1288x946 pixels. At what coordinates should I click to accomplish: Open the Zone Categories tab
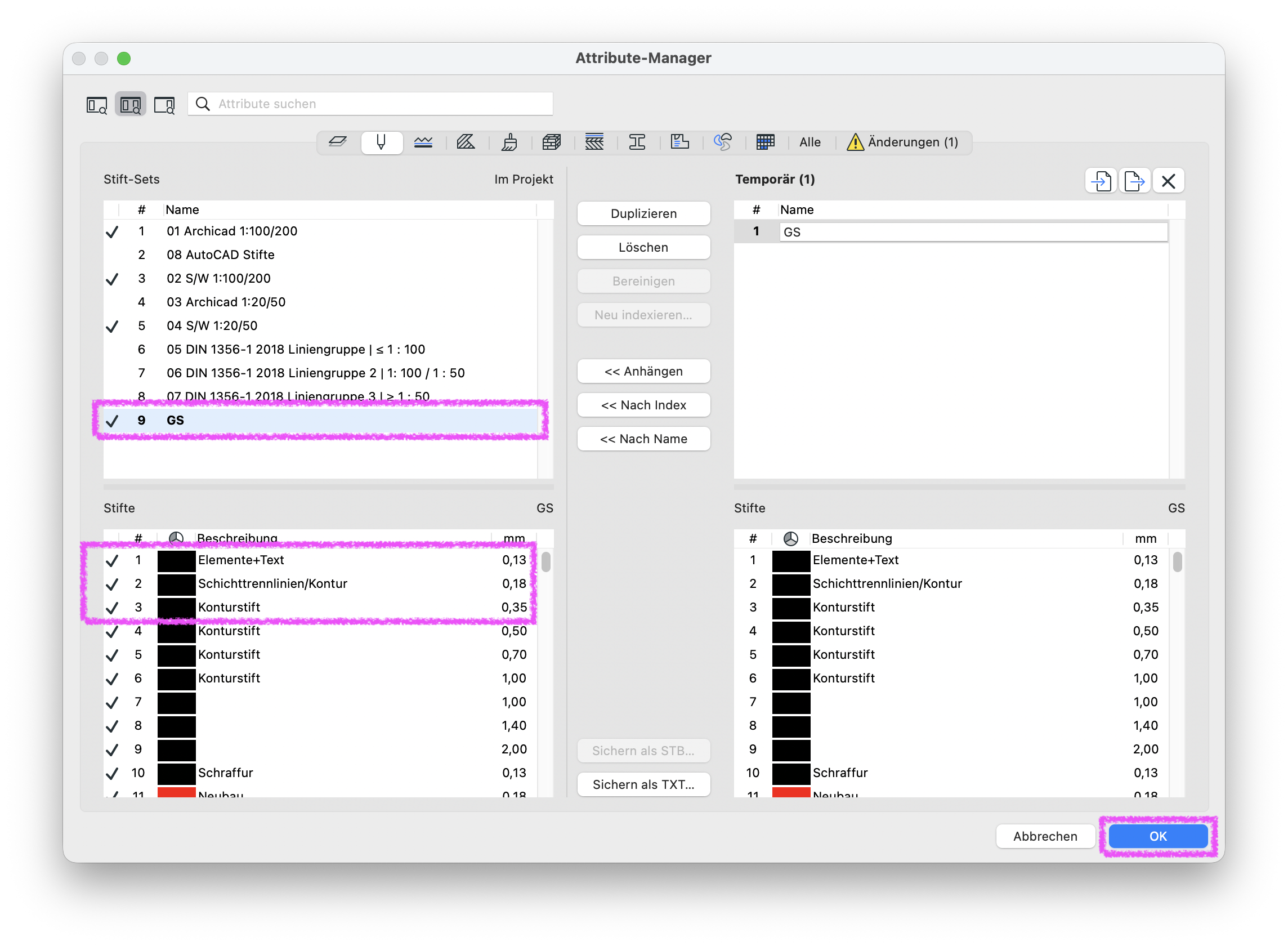coord(679,142)
